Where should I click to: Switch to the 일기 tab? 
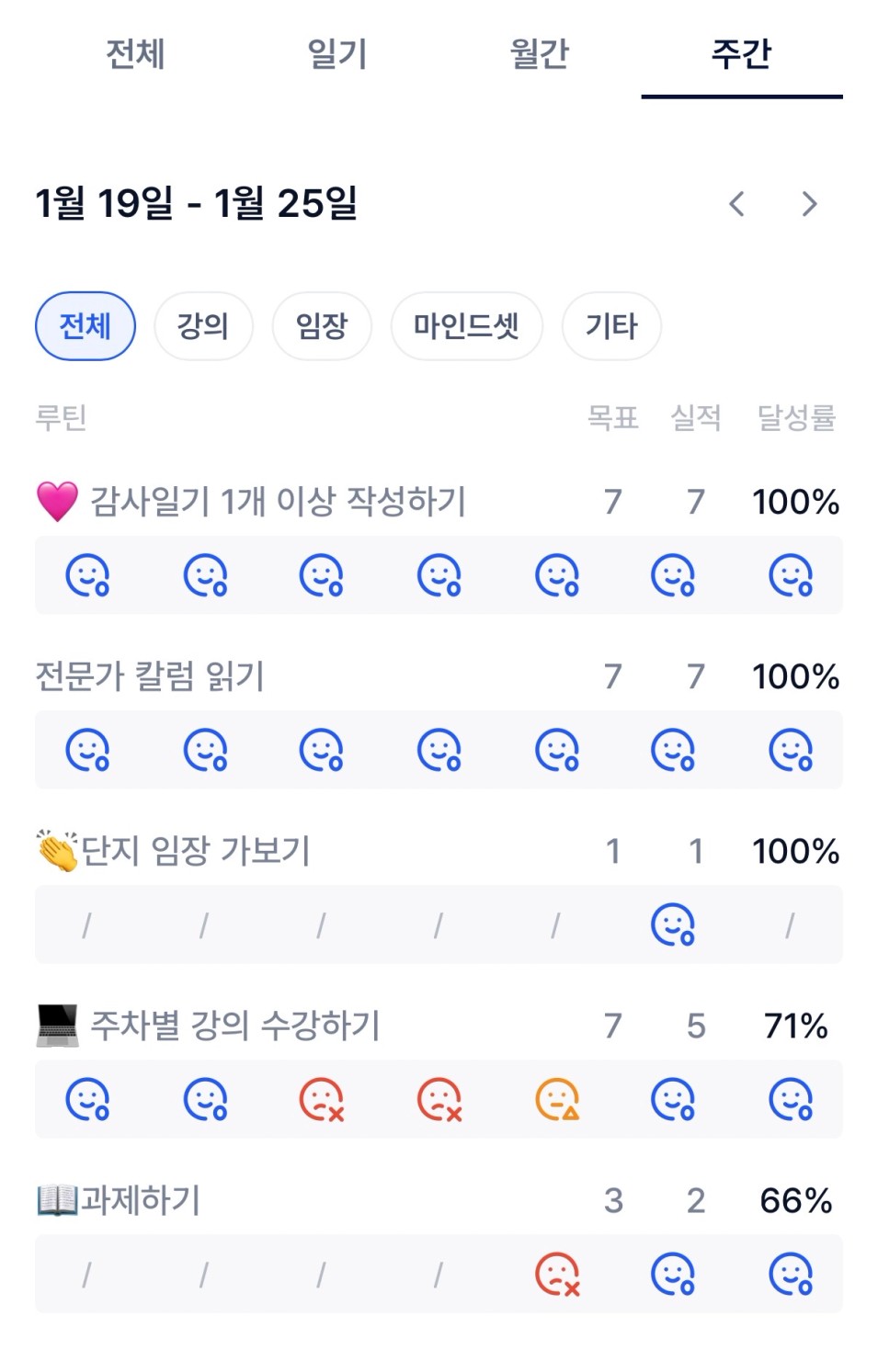coord(337,54)
